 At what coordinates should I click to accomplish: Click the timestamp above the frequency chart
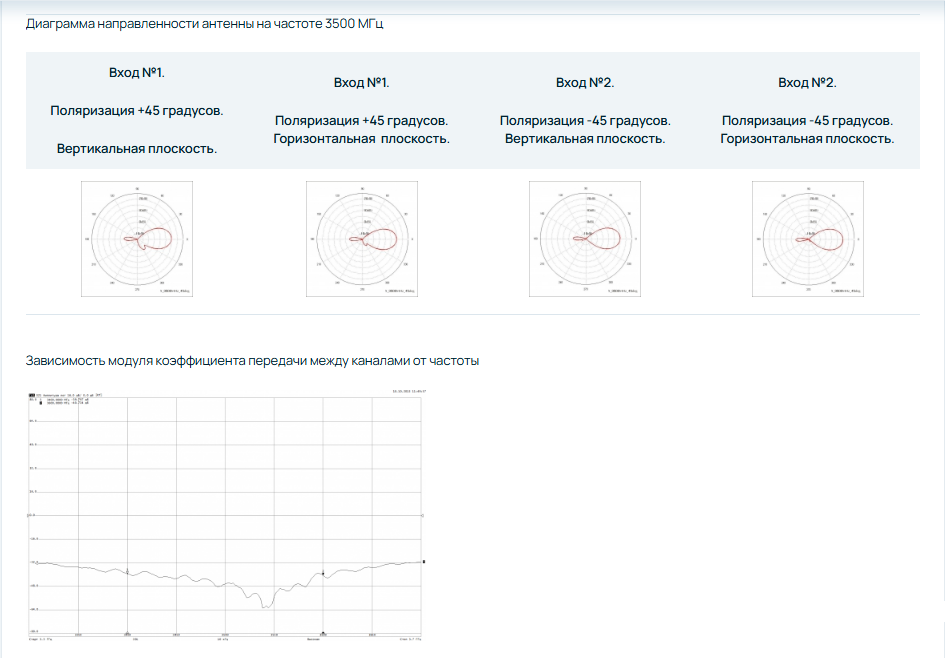(409, 391)
